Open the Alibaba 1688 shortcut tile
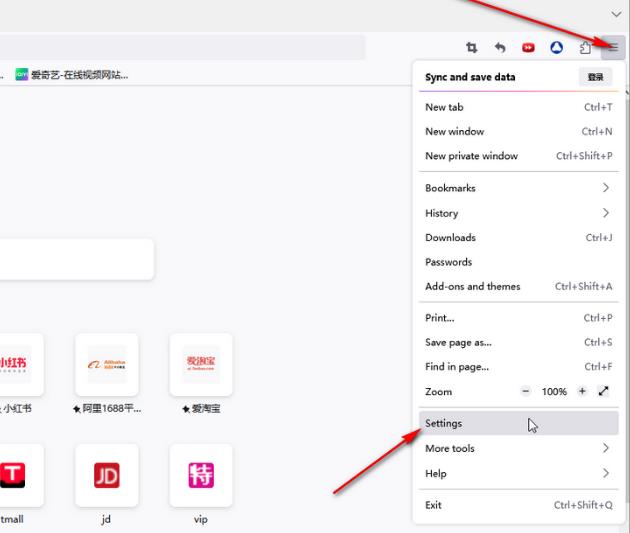The image size is (630, 533). tap(107, 365)
